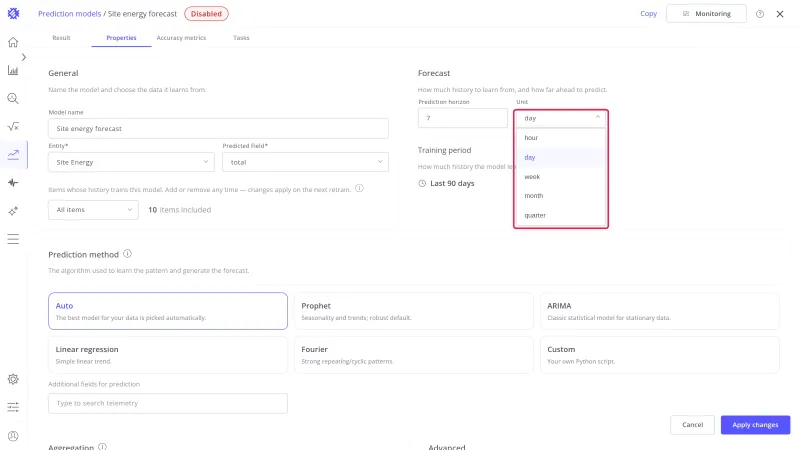
Task: Click the Last 90 days text
Action: click(452, 183)
